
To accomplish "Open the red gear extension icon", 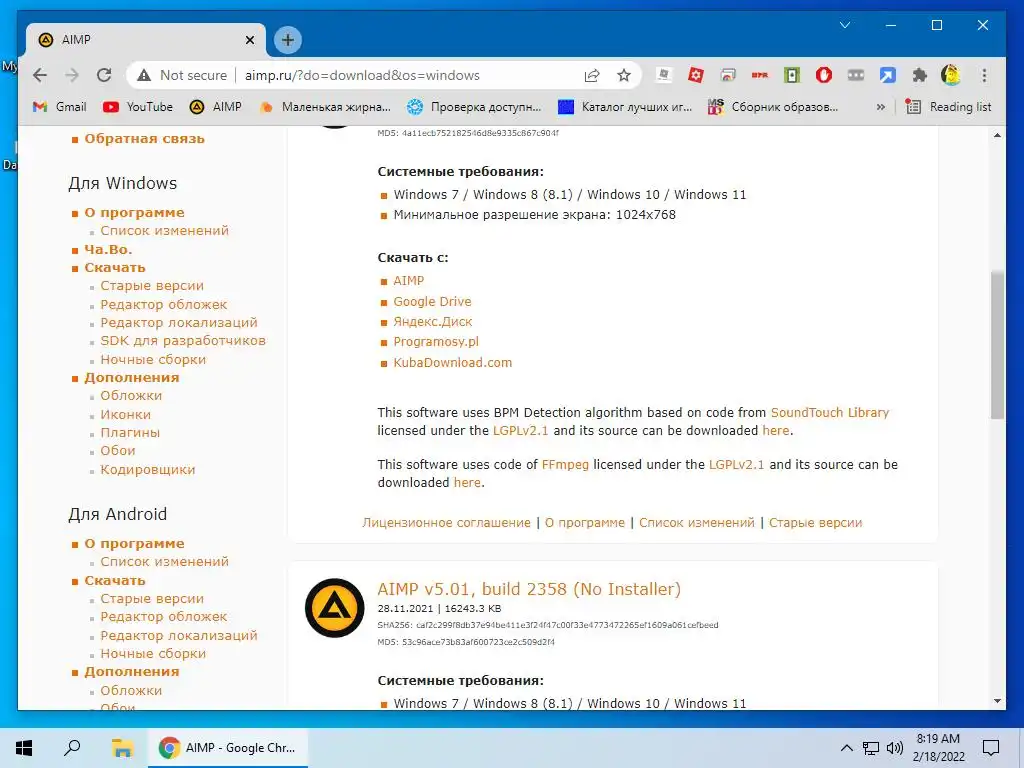I will (x=696, y=75).
